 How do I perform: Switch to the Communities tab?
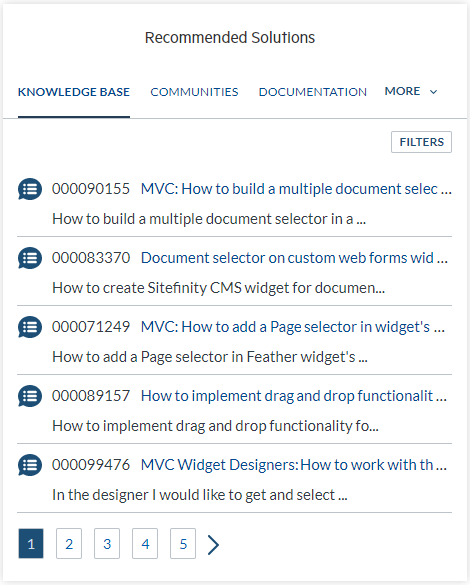194,92
